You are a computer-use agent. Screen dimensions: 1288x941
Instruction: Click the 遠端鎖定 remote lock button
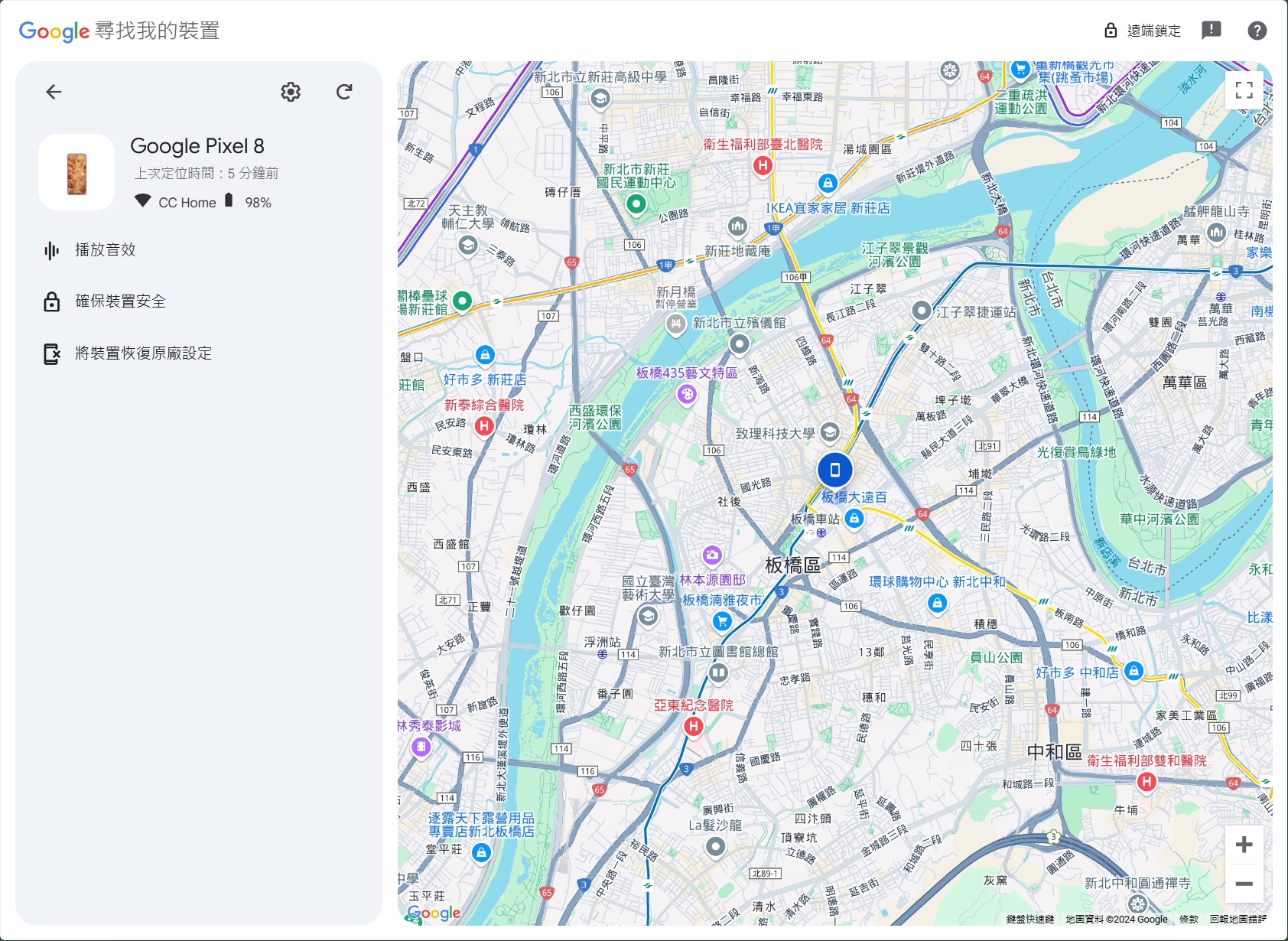(1143, 31)
